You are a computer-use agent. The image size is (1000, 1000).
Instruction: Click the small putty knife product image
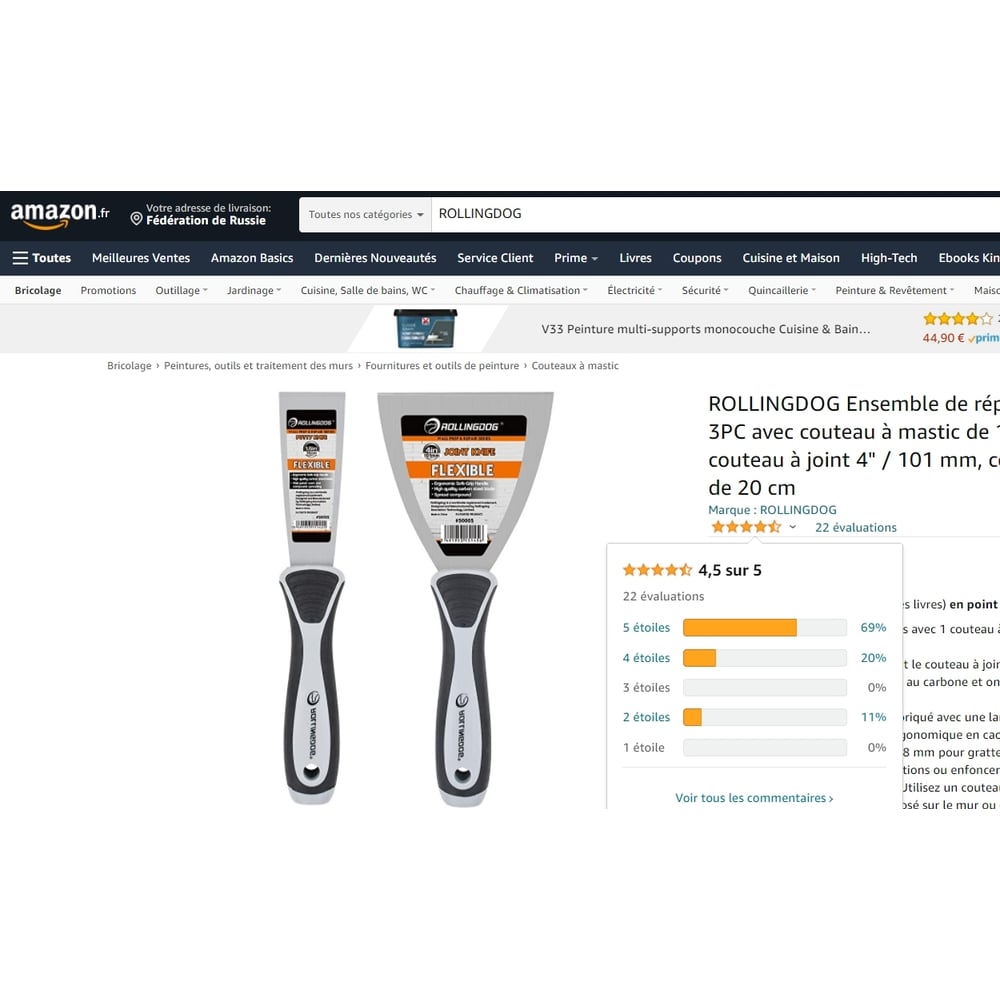click(312, 598)
